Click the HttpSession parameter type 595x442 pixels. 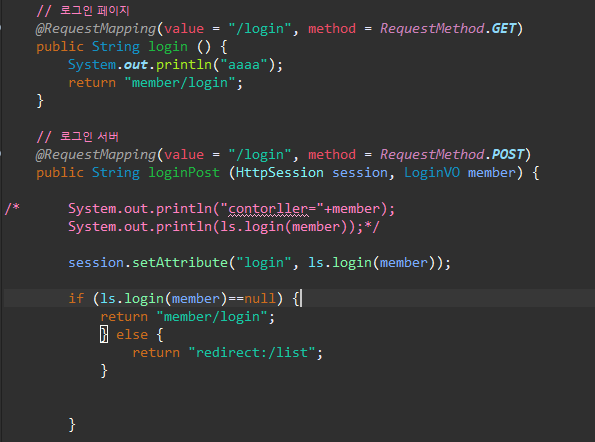279,173
